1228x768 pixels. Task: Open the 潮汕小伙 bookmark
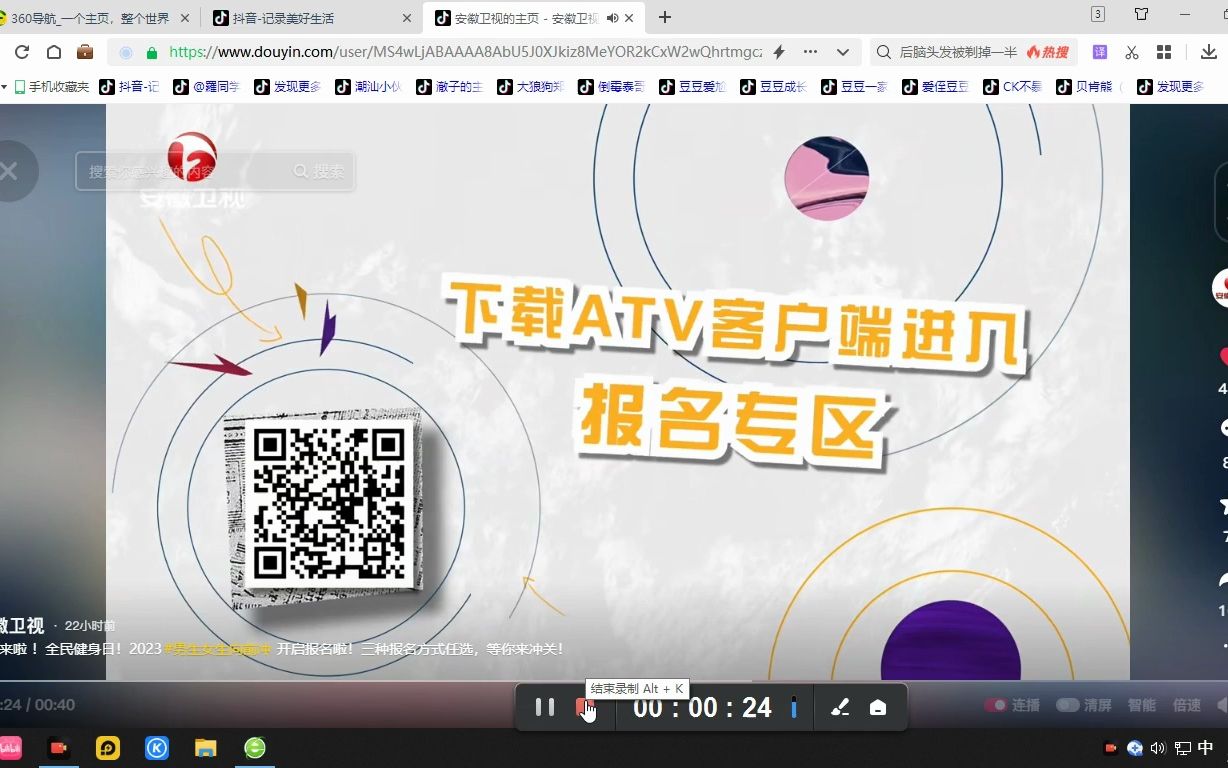click(368, 87)
